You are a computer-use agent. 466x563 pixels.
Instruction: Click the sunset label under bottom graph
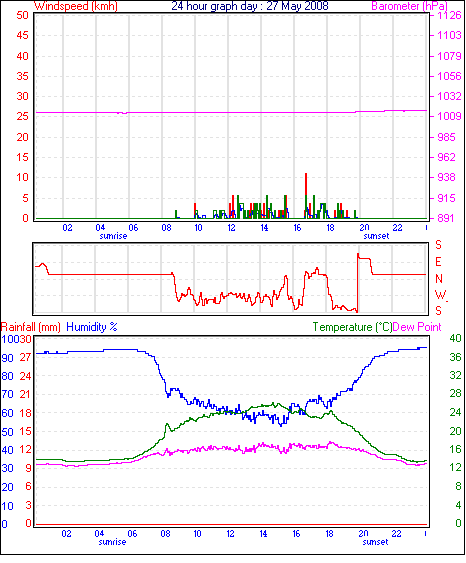[375, 543]
